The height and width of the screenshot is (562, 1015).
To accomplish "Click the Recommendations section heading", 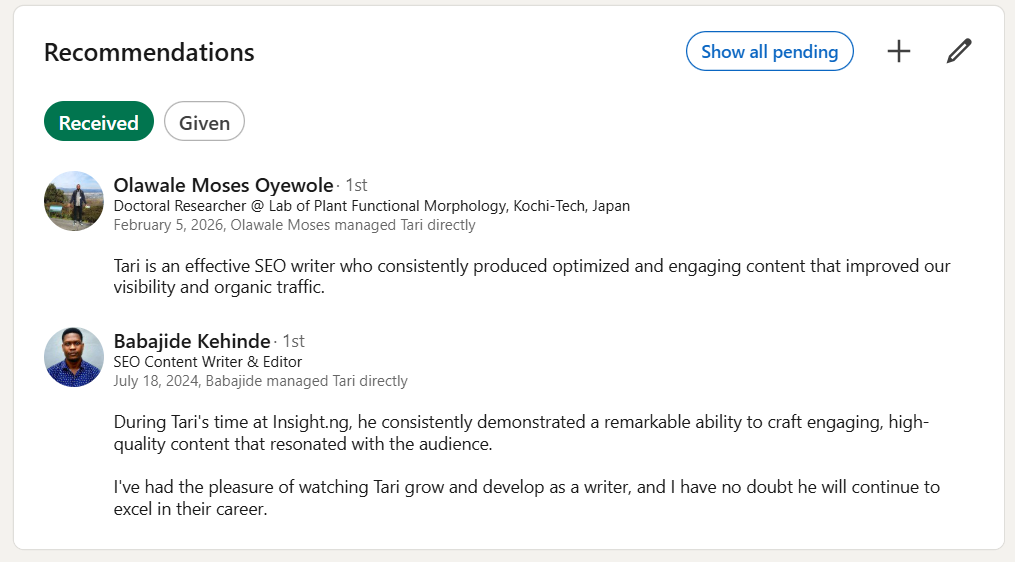I will [x=149, y=52].
